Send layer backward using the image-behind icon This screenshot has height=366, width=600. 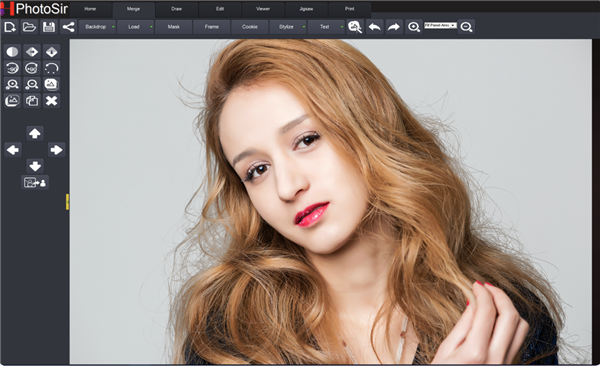(x=12, y=101)
